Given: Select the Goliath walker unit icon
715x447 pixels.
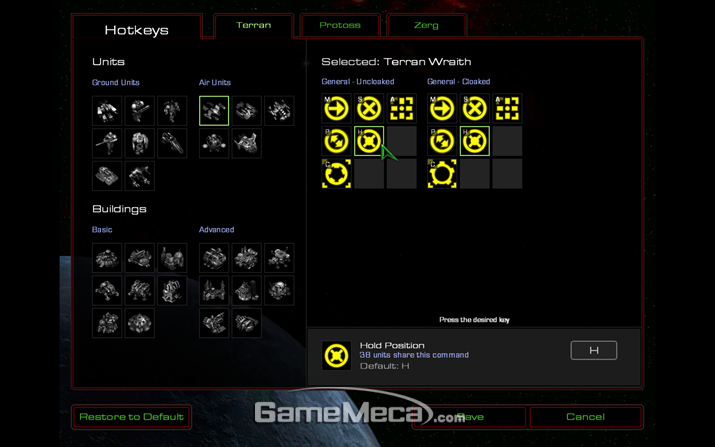Looking at the screenshot, I should click(x=140, y=176).
